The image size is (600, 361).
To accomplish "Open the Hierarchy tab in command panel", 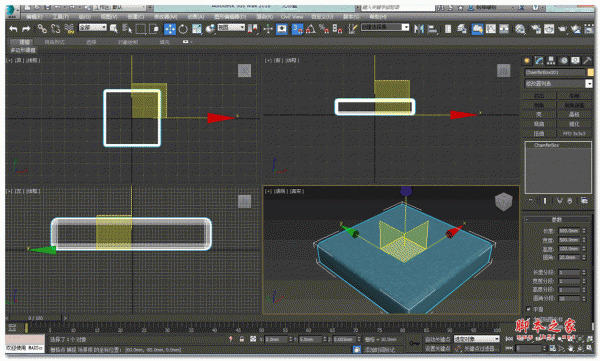I will click(x=551, y=60).
